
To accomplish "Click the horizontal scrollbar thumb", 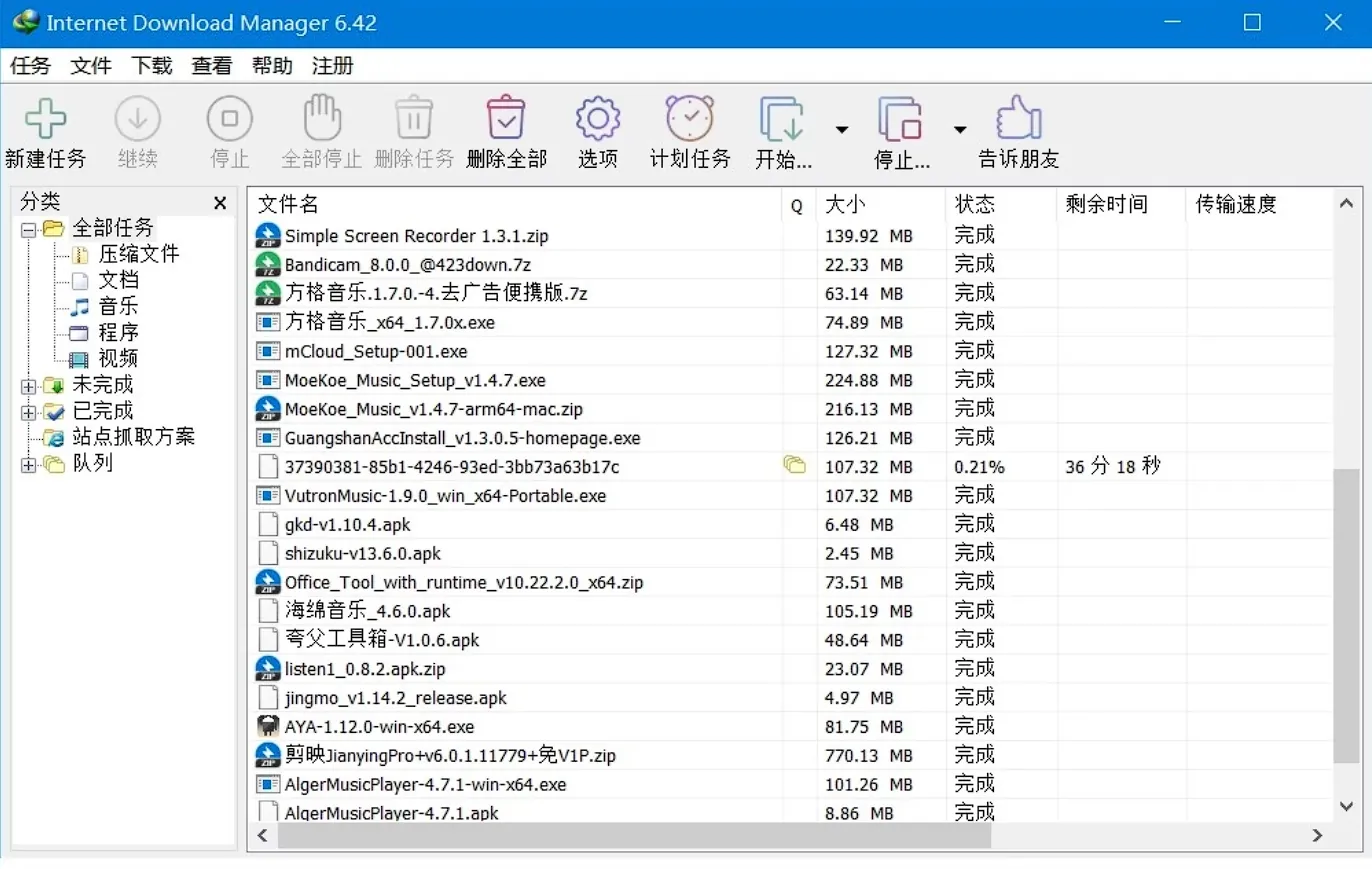I will 634,835.
